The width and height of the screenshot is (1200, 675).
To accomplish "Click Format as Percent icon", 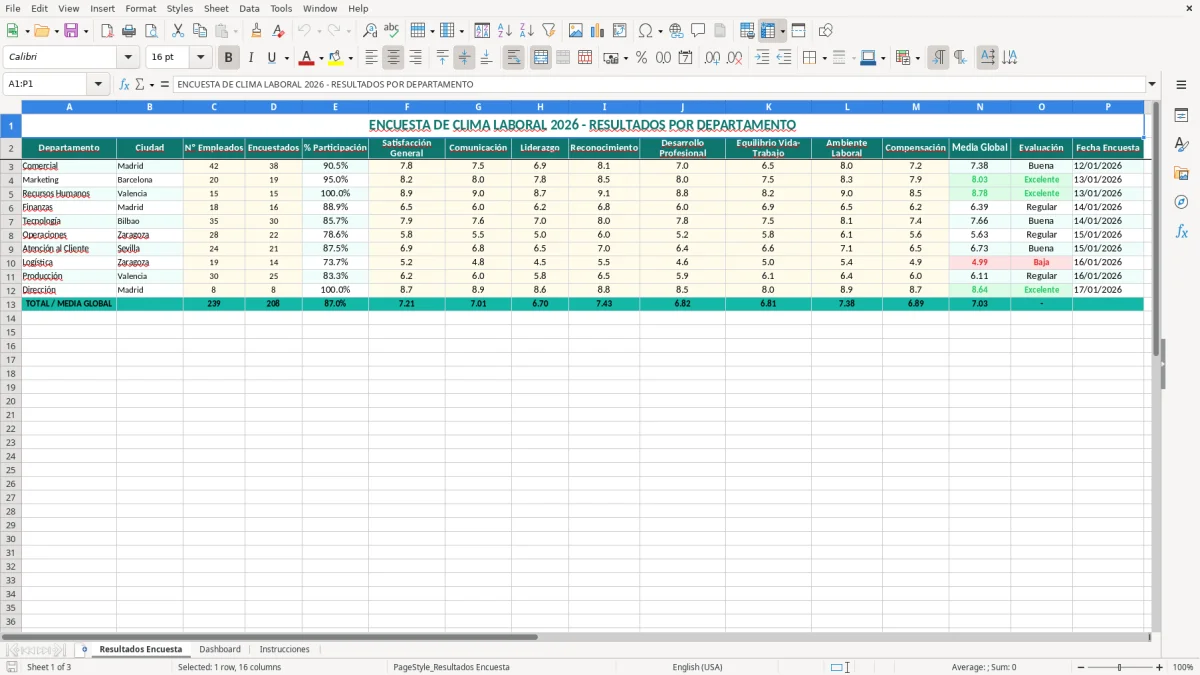I will point(641,58).
